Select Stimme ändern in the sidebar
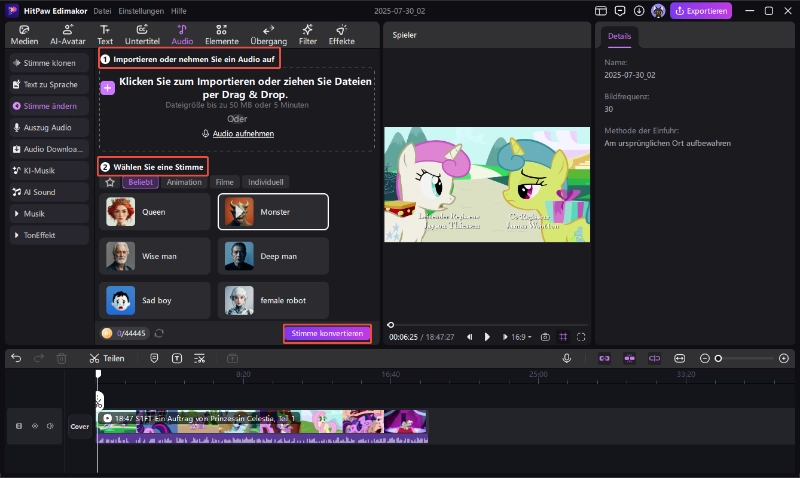 tap(49, 106)
